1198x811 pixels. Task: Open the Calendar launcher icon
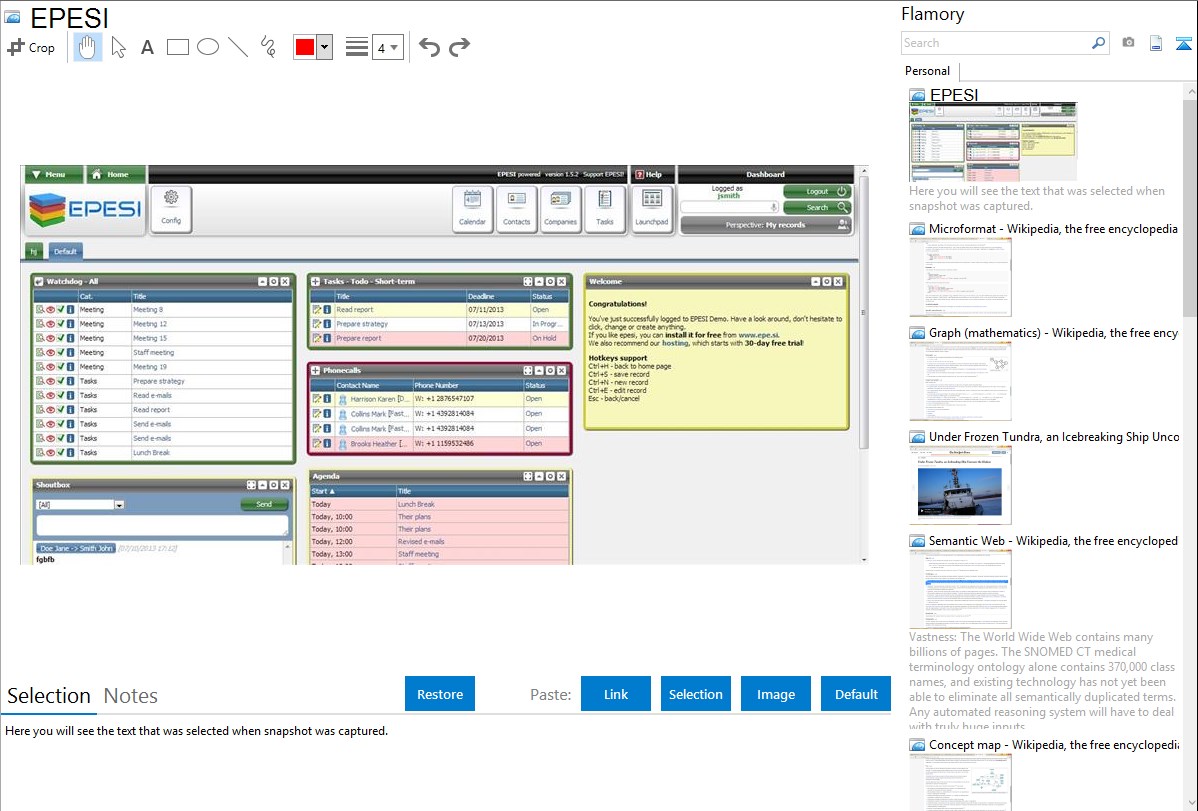click(x=472, y=208)
